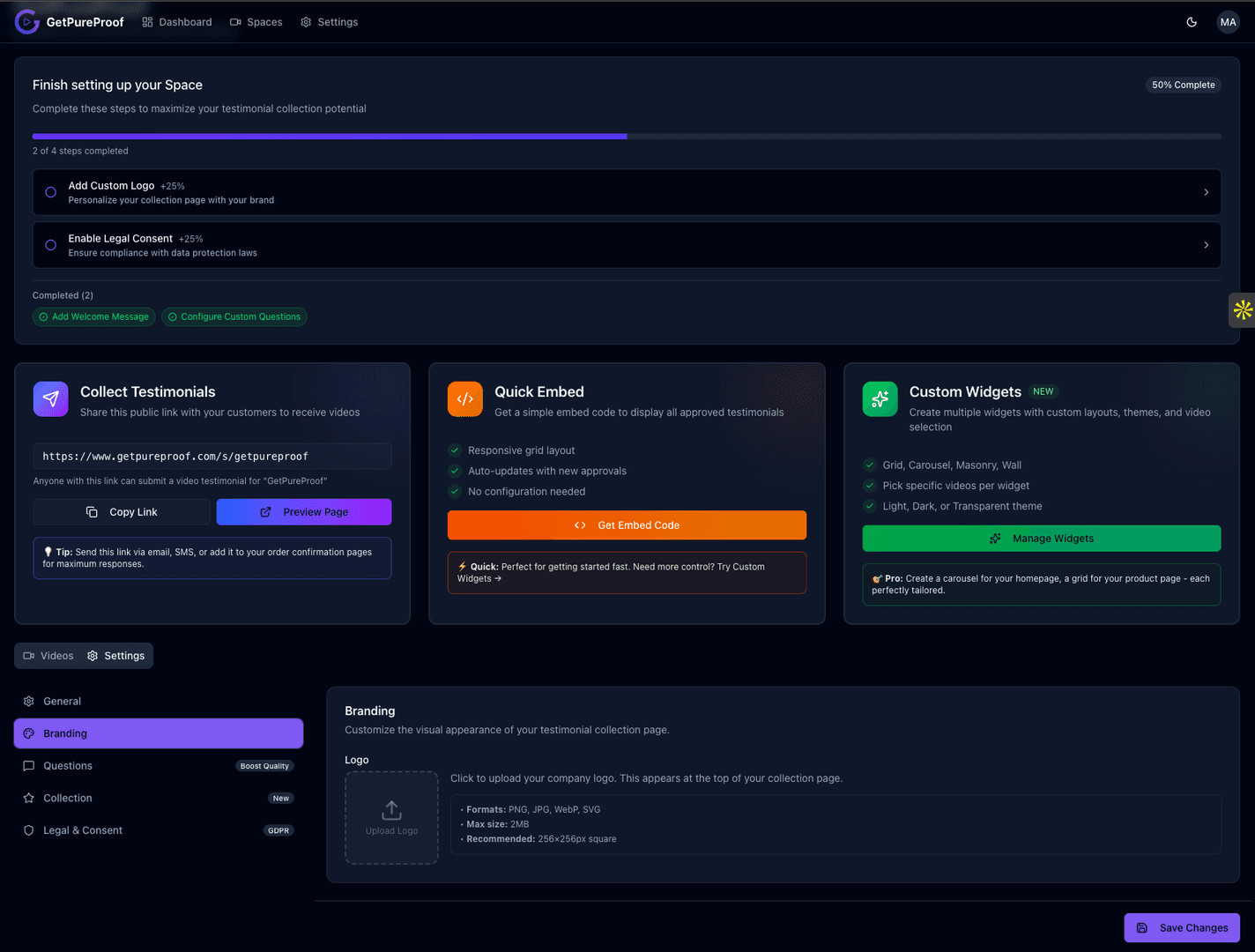This screenshot has width=1255, height=952.
Task: Click the sparkle icon on Manage Widgets
Action: pyautogui.click(x=995, y=539)
